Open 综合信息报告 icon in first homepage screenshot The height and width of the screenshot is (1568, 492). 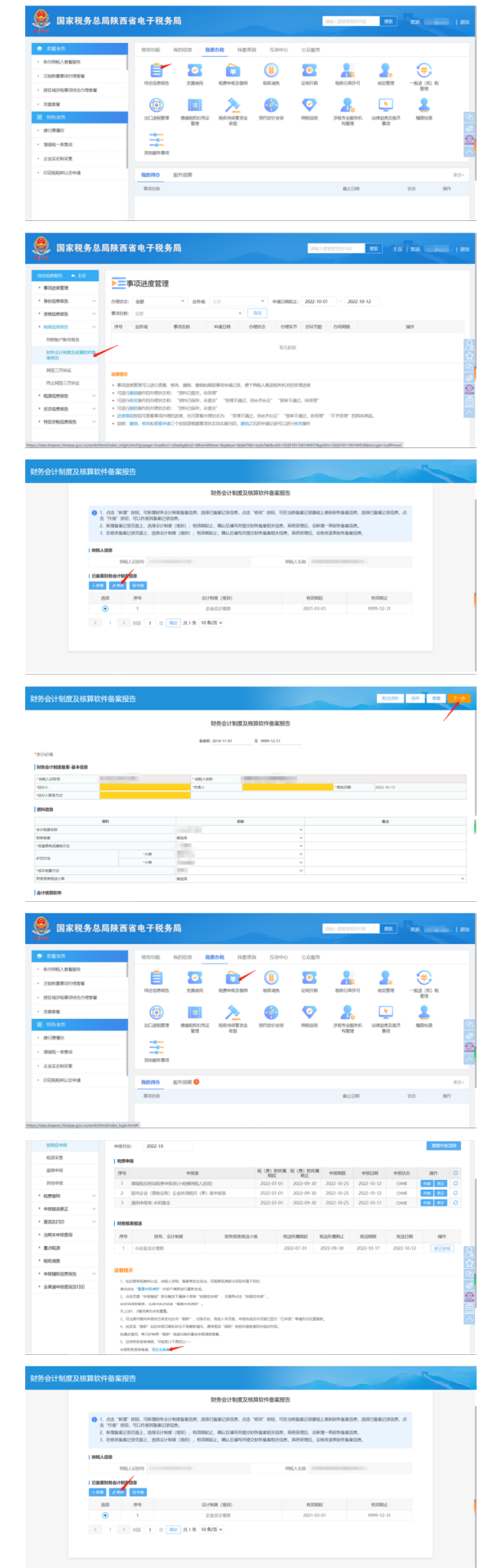point(156,71)
